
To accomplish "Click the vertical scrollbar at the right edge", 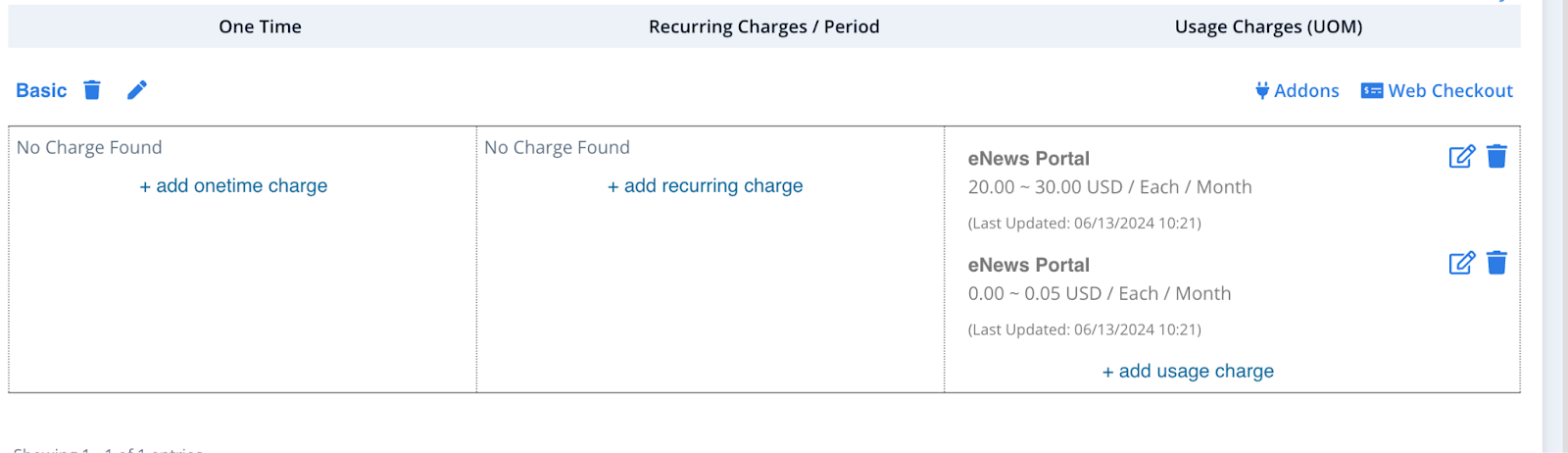I will [1555, 226].
